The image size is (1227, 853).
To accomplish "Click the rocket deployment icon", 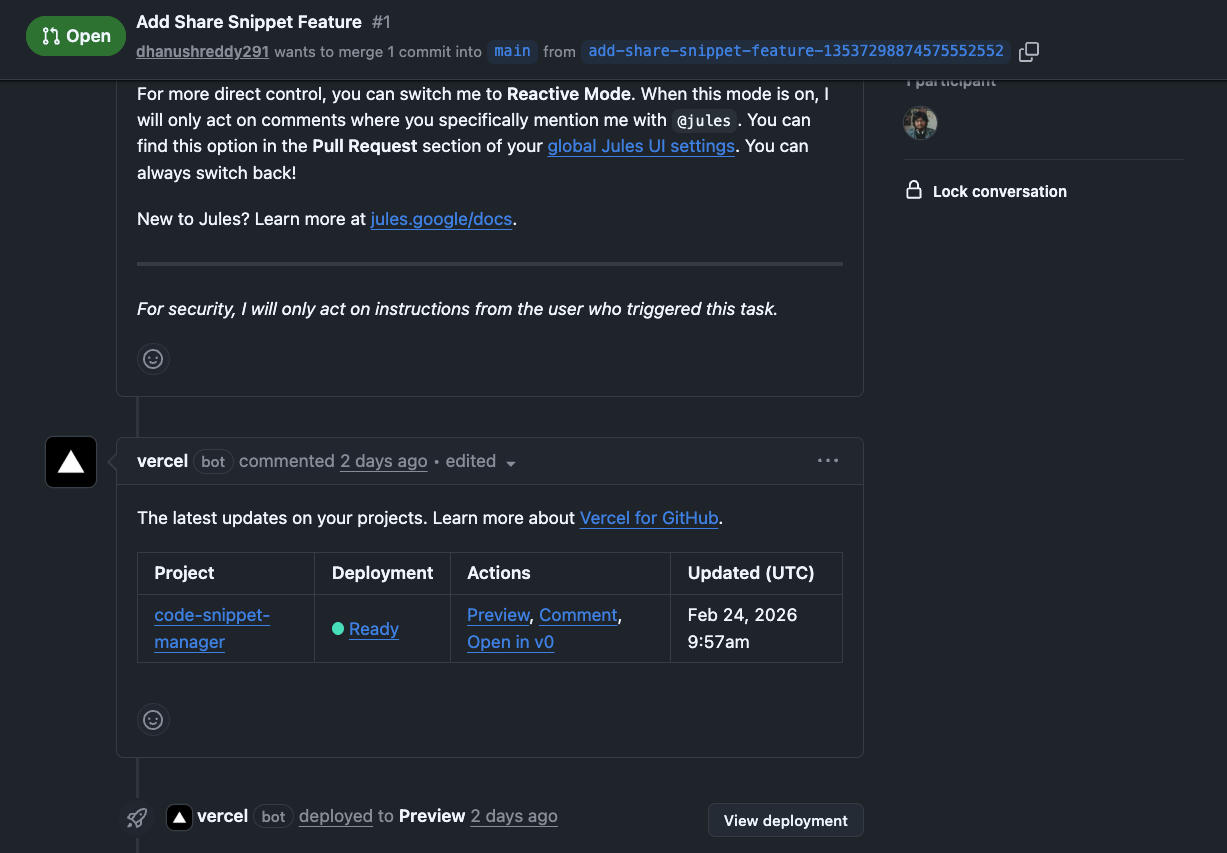I will pyautogui.click(x=137, y=817).
